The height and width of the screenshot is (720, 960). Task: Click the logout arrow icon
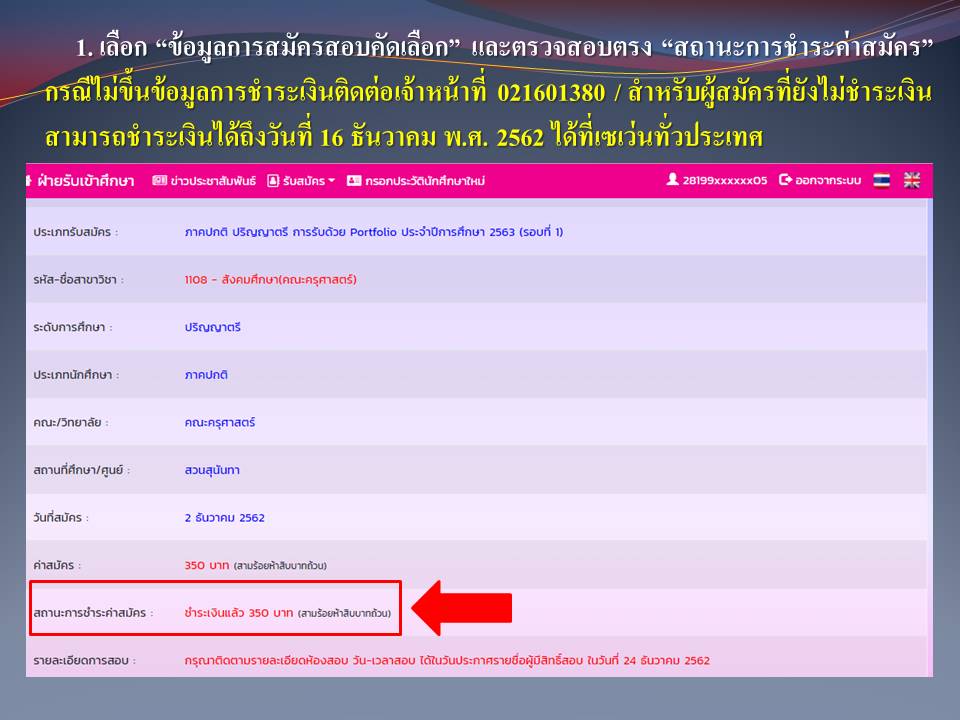coord(785,180)
